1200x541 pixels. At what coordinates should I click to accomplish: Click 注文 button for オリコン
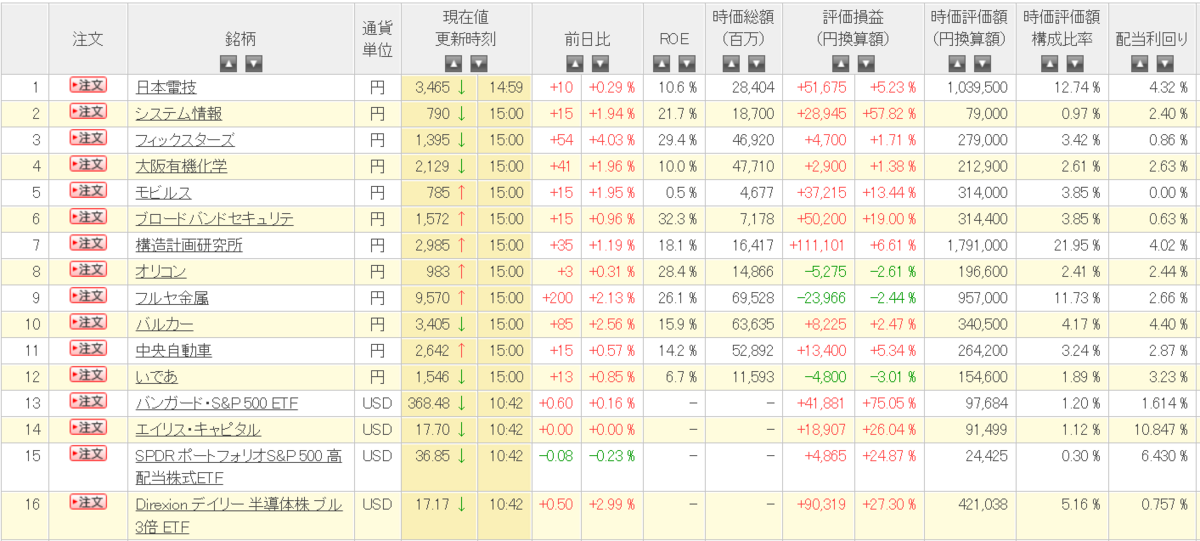(x=88, y=269)
